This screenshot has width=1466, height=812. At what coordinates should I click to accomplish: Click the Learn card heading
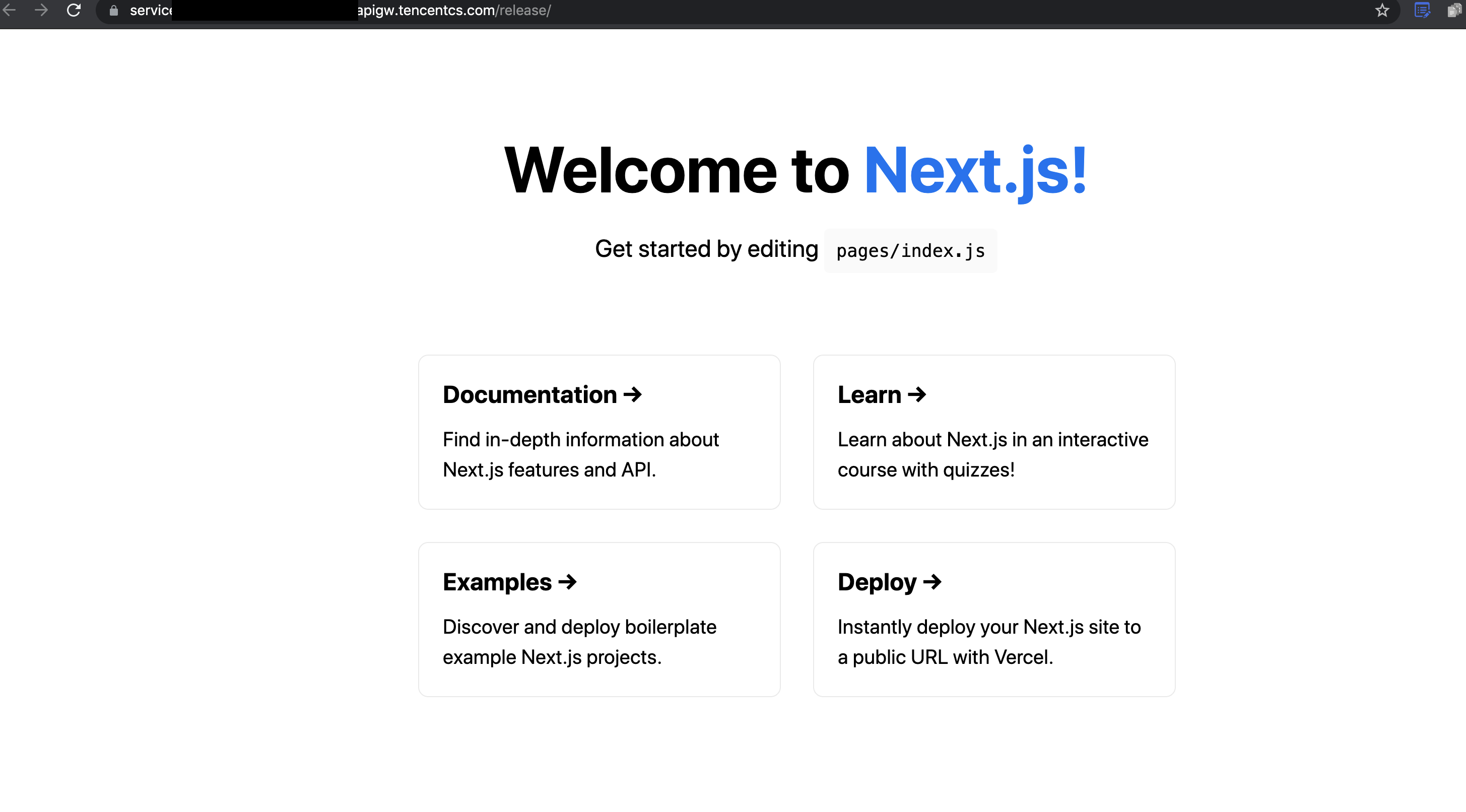pos(869,394)
